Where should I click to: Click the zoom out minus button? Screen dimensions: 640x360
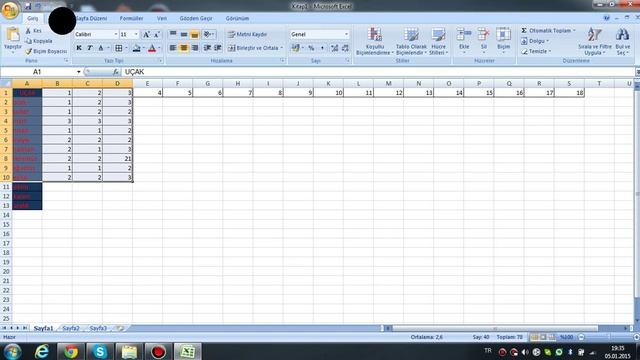tap(581, 337)
